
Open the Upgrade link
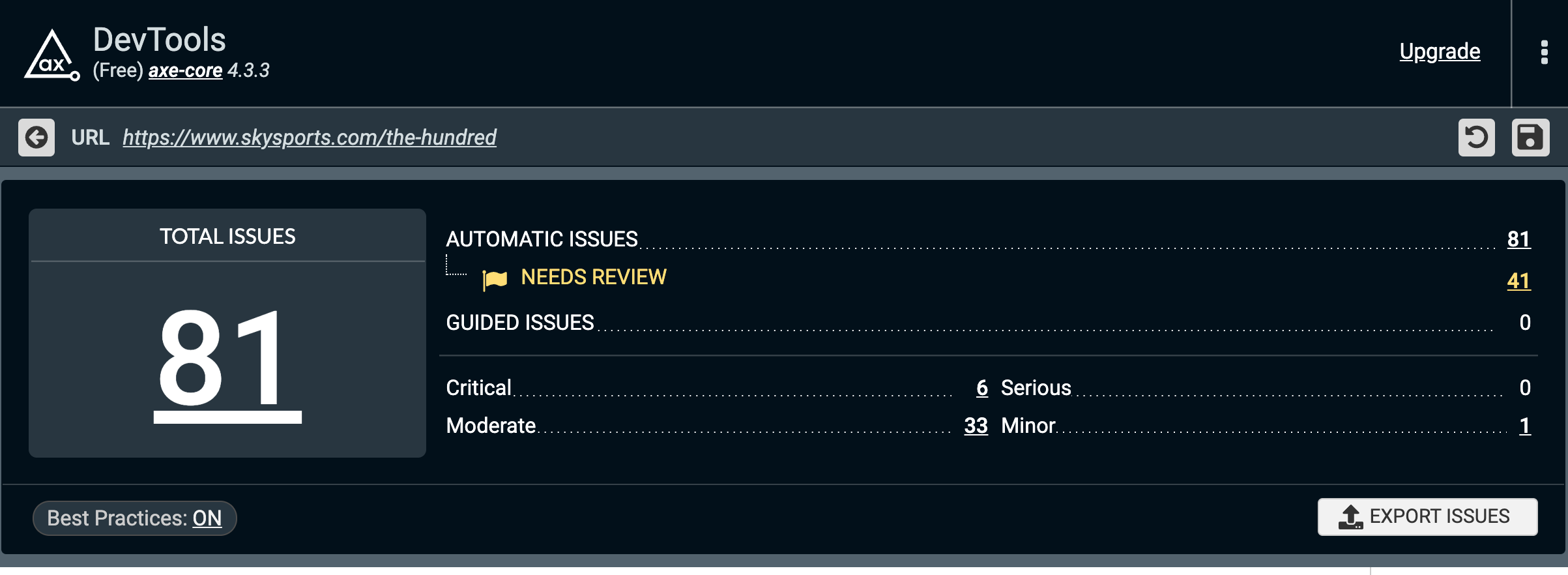click(x=1440, y=51)
